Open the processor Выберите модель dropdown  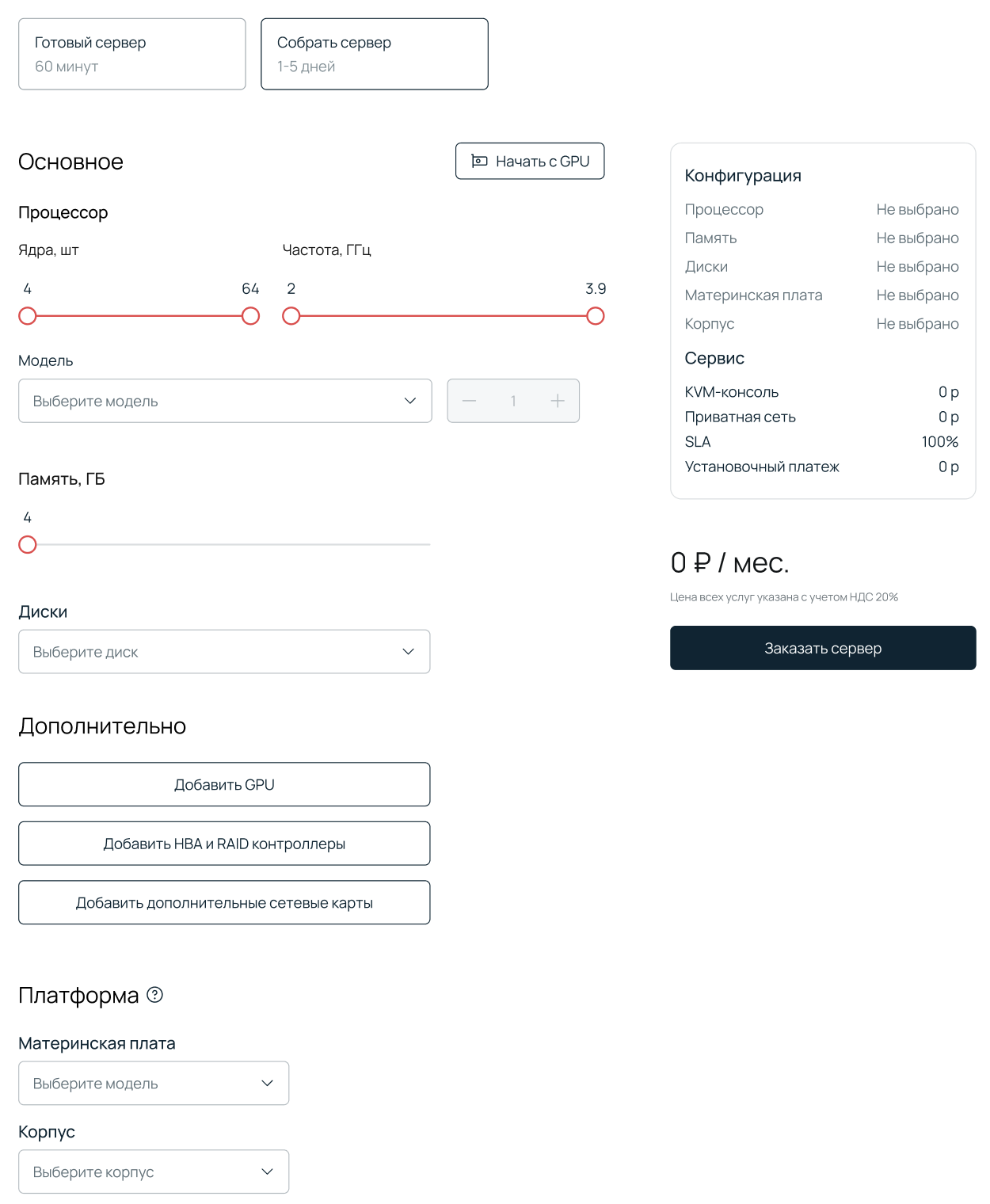pos(225,401)
